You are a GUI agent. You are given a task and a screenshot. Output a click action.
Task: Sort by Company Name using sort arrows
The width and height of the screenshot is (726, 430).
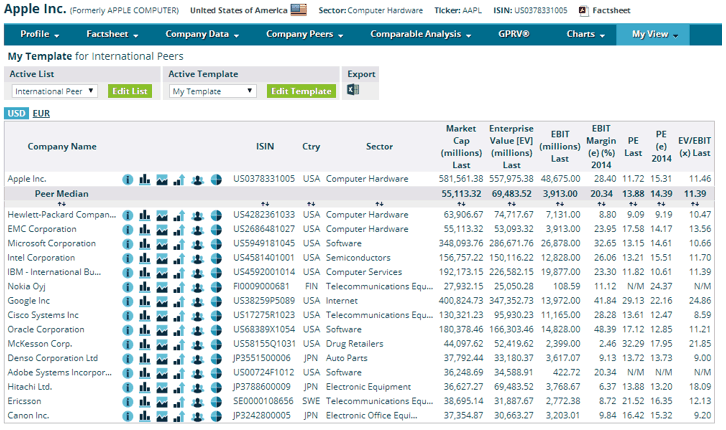coord(62,204)
